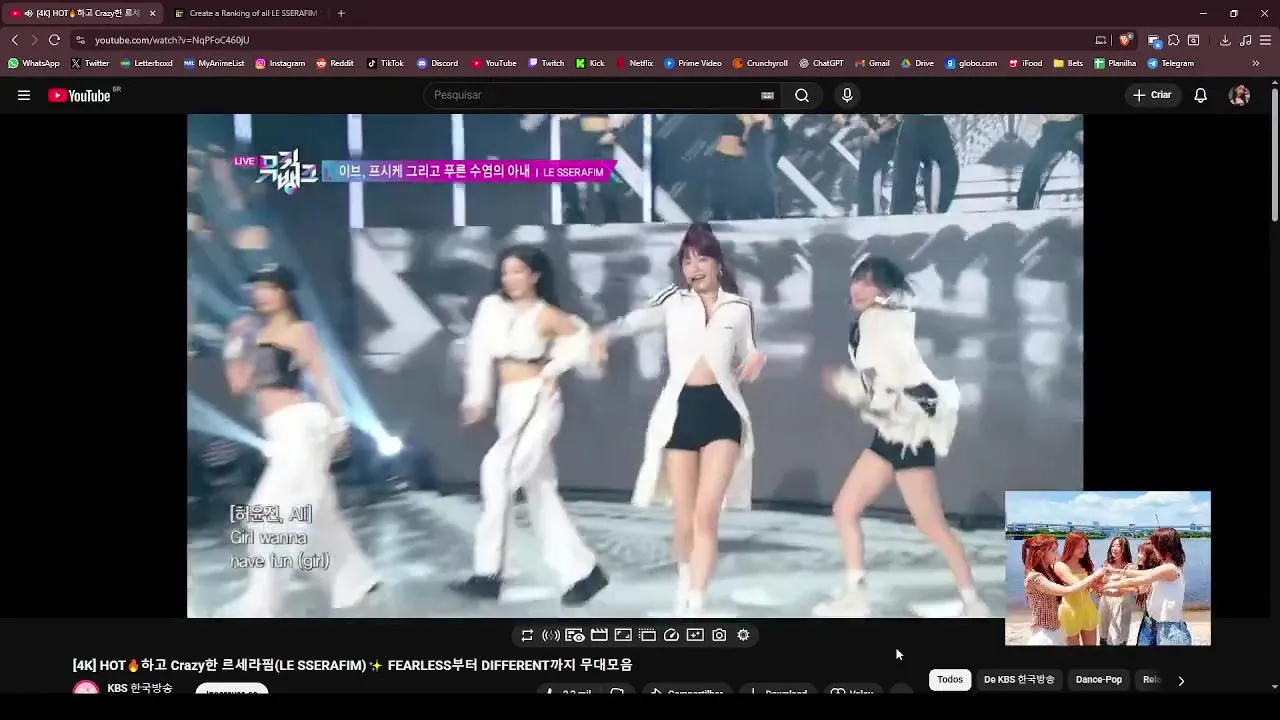Open the mini thumbnail of girls at river
The image size is (1280, 720).
tap(1108, 568)
